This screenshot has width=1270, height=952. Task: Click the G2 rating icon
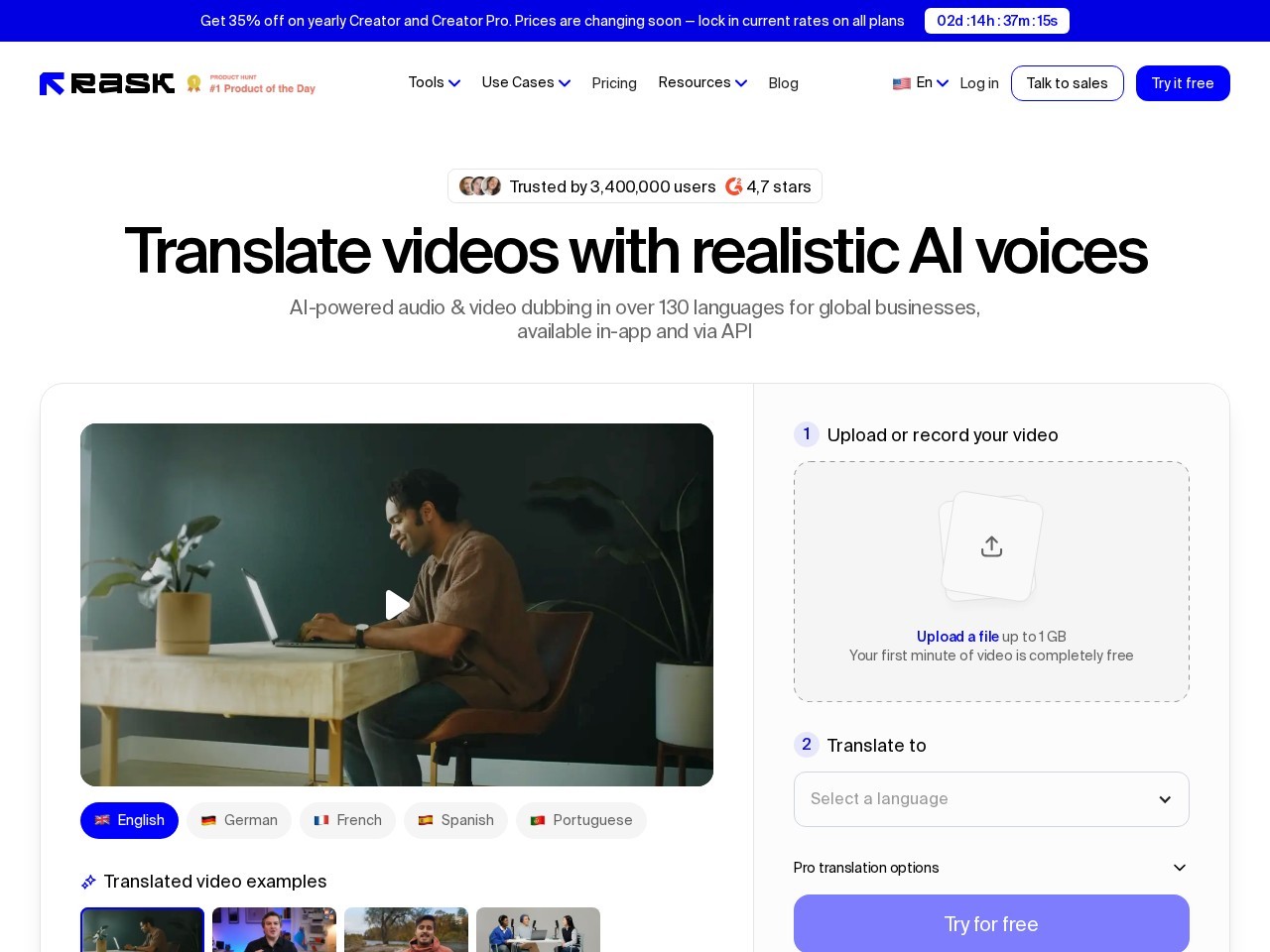tap(733, 186)
